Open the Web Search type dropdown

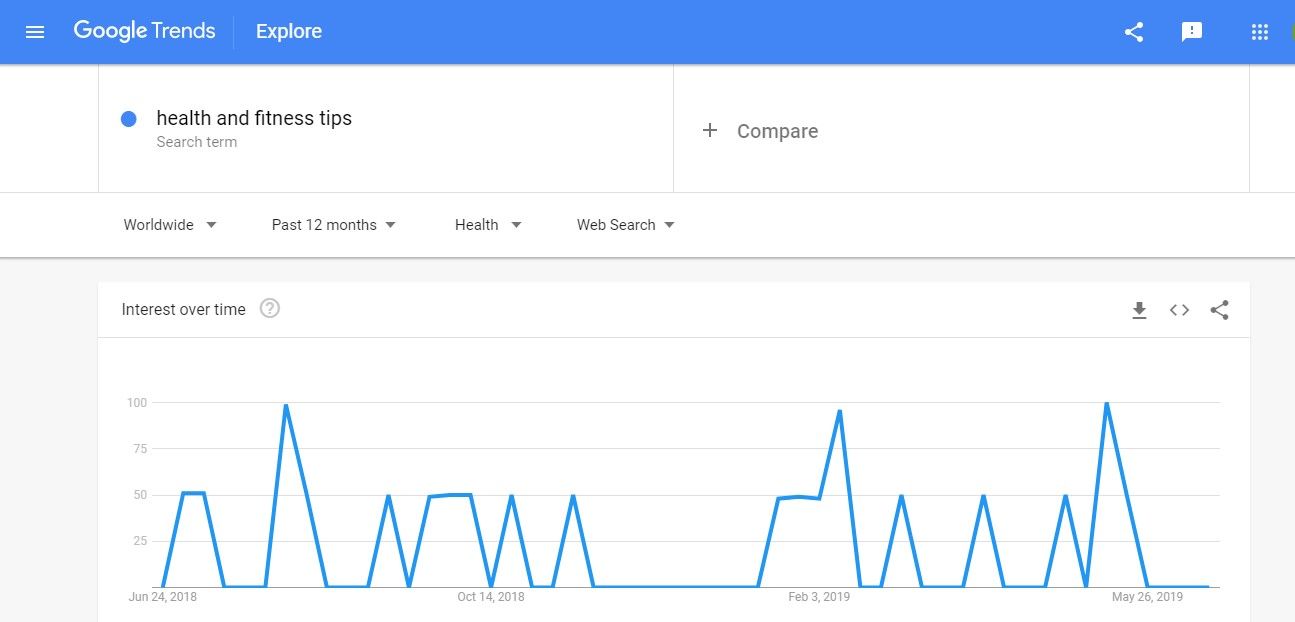[626, 225]
